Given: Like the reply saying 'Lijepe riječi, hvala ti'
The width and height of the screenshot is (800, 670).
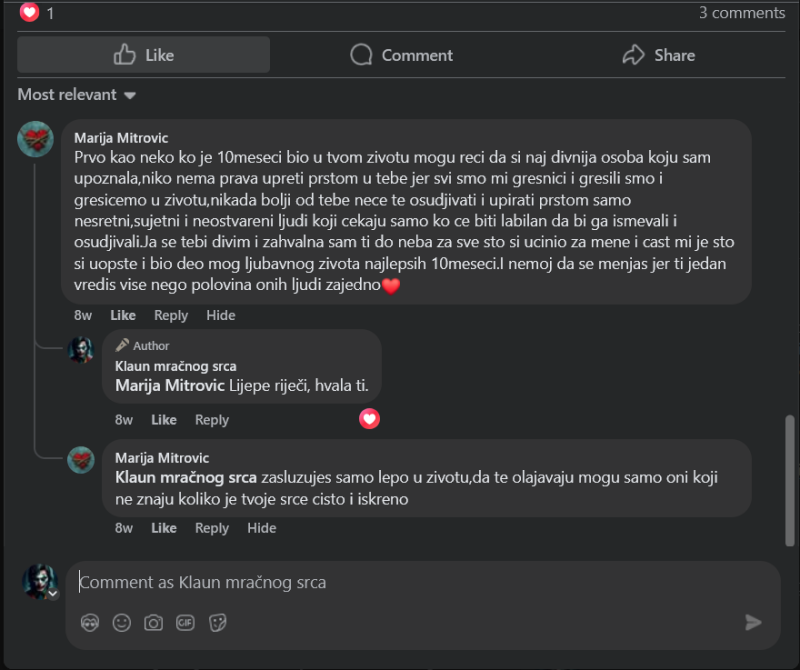Looking at the screenshot, I should point(164,420).
